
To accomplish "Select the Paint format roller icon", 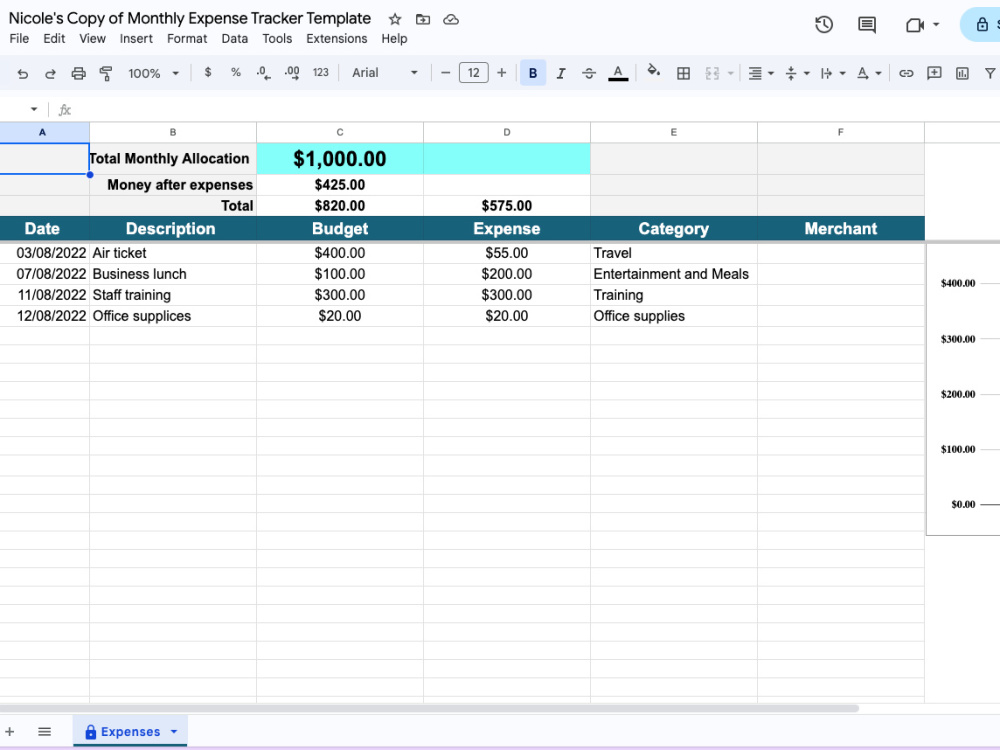I will 106,73.
